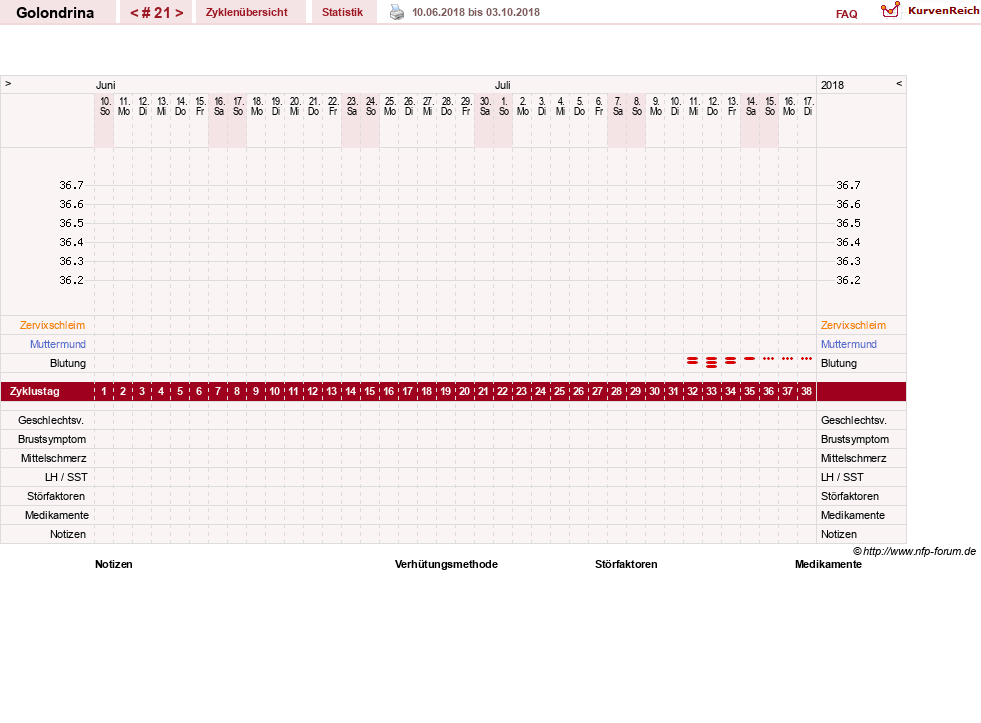Viewport: 981px width, 723px height.
Task: Click the KurvenReich text link
Action: click(943, 11)
